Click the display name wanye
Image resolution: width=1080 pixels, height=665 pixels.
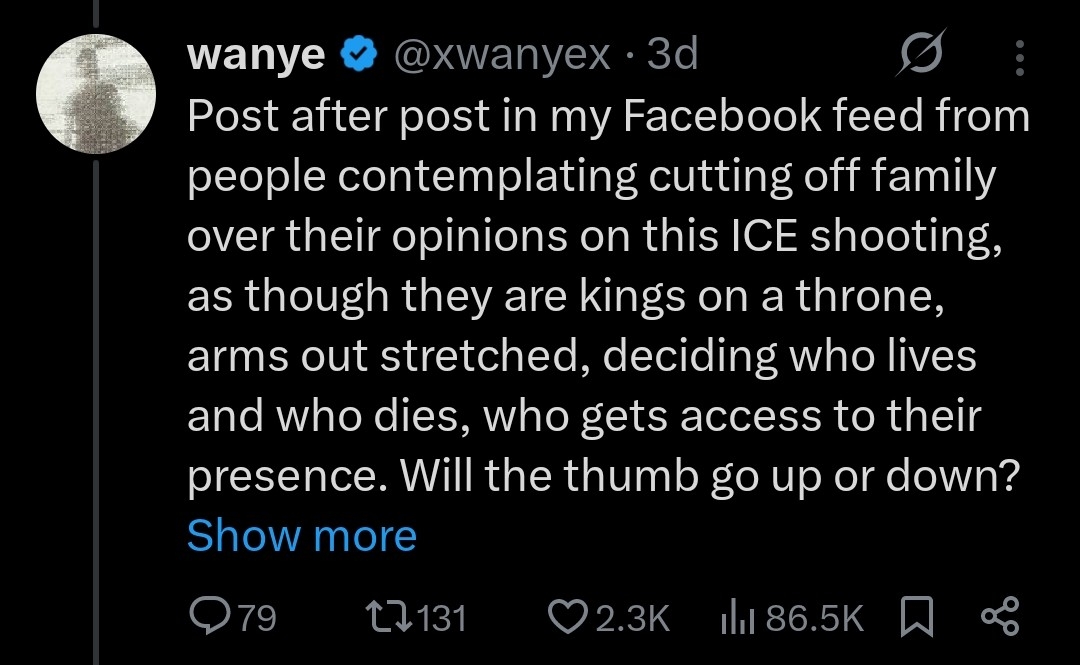coord(255,56)
